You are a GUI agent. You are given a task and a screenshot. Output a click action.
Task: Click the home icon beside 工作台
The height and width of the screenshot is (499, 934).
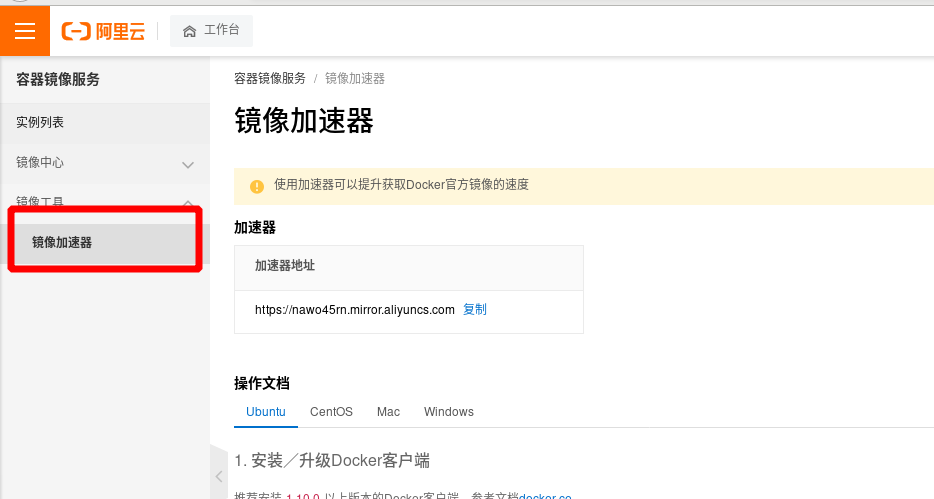[x=189, y=32]
